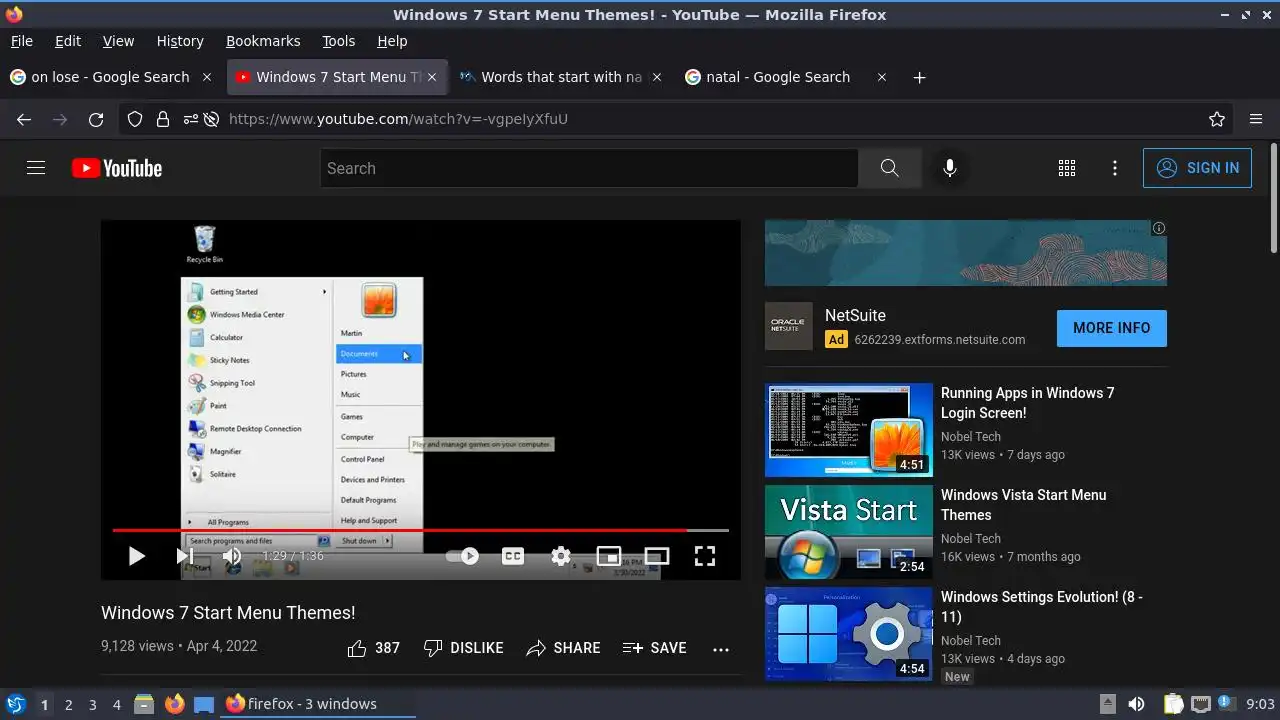
Task: Seek on the red video progress bar
Action: pos(420,530)
